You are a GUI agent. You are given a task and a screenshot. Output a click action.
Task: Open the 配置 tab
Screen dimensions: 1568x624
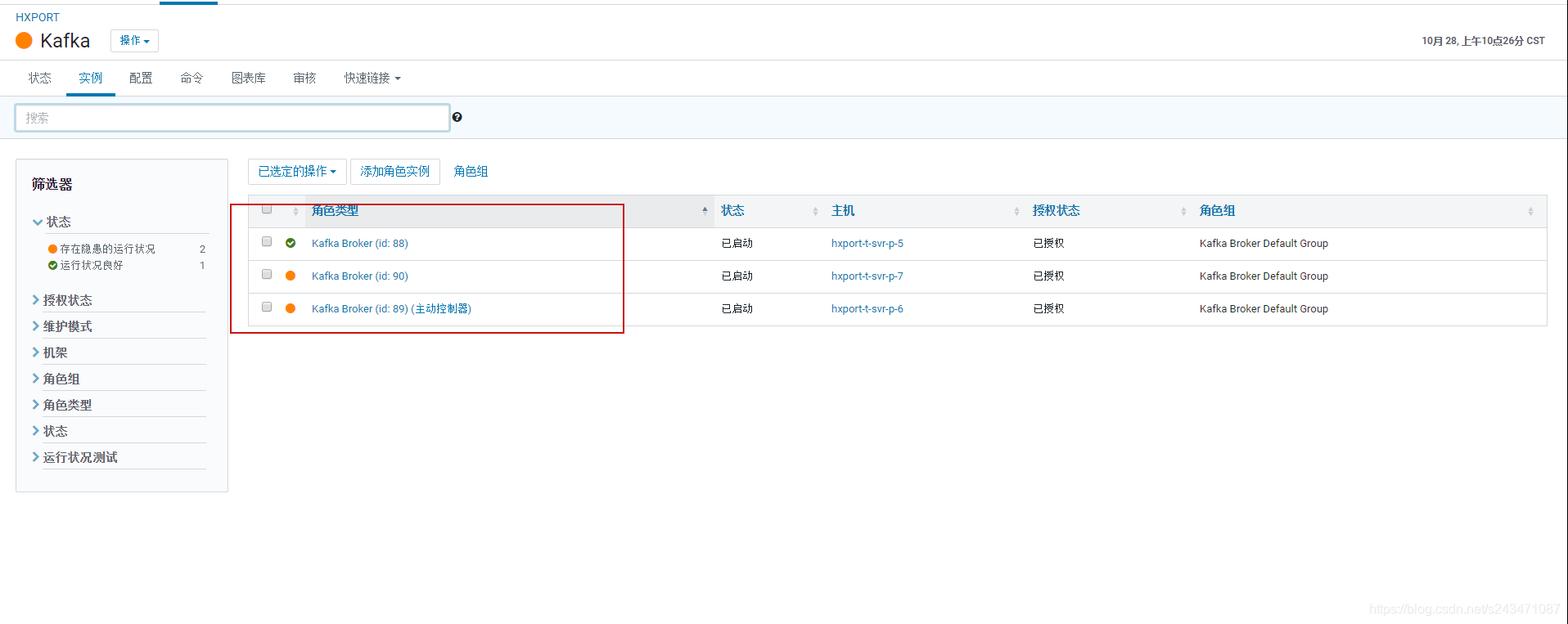[x=141, y=78]
